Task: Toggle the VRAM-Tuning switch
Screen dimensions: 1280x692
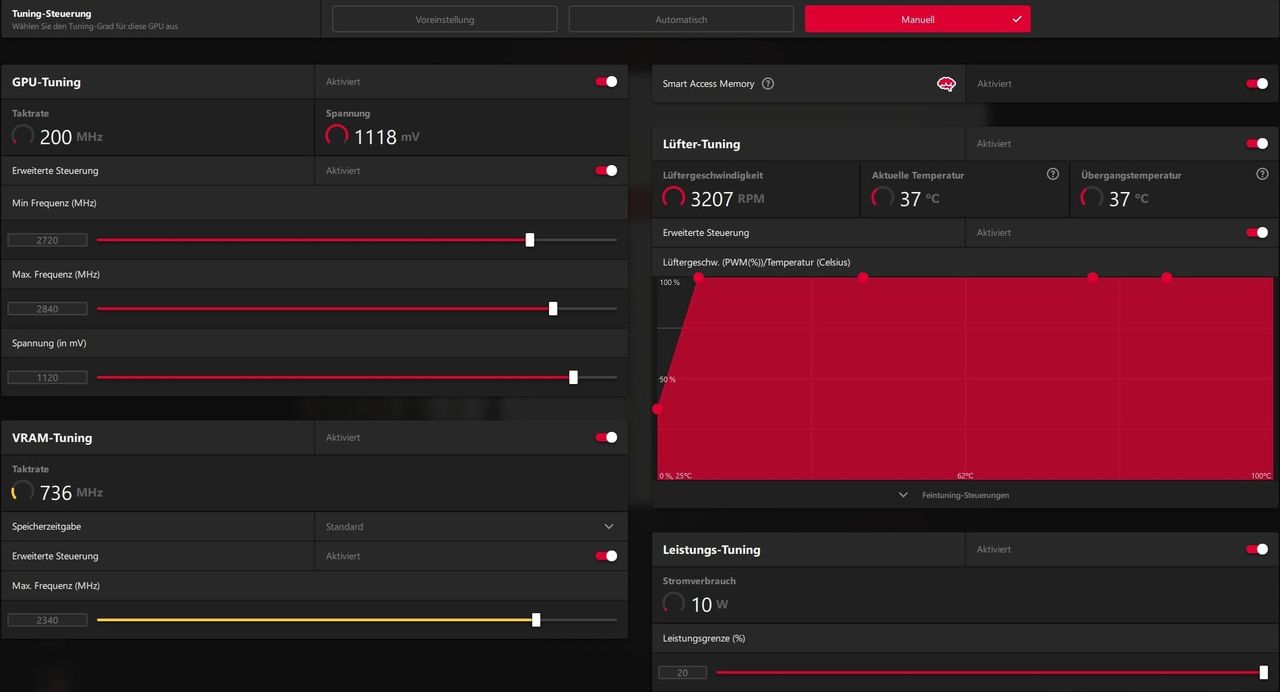Action: tap(606, 437)
